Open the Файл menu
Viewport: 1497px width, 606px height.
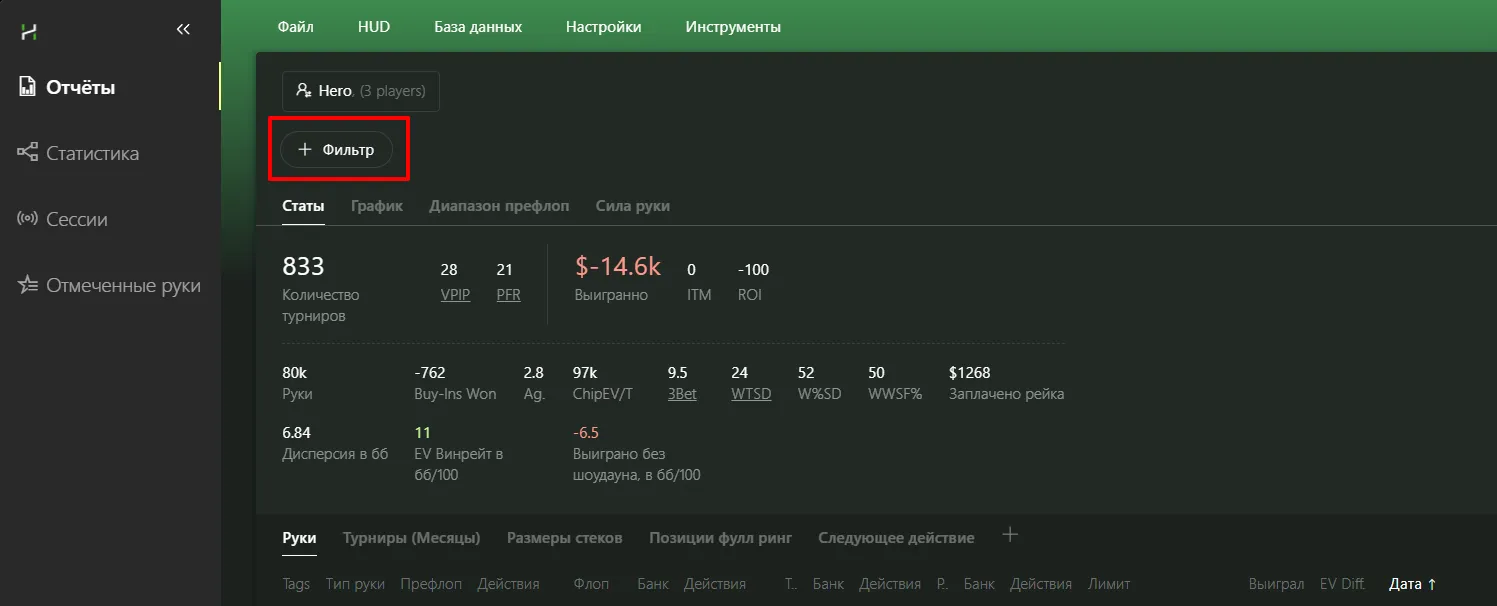coord(295,27)
